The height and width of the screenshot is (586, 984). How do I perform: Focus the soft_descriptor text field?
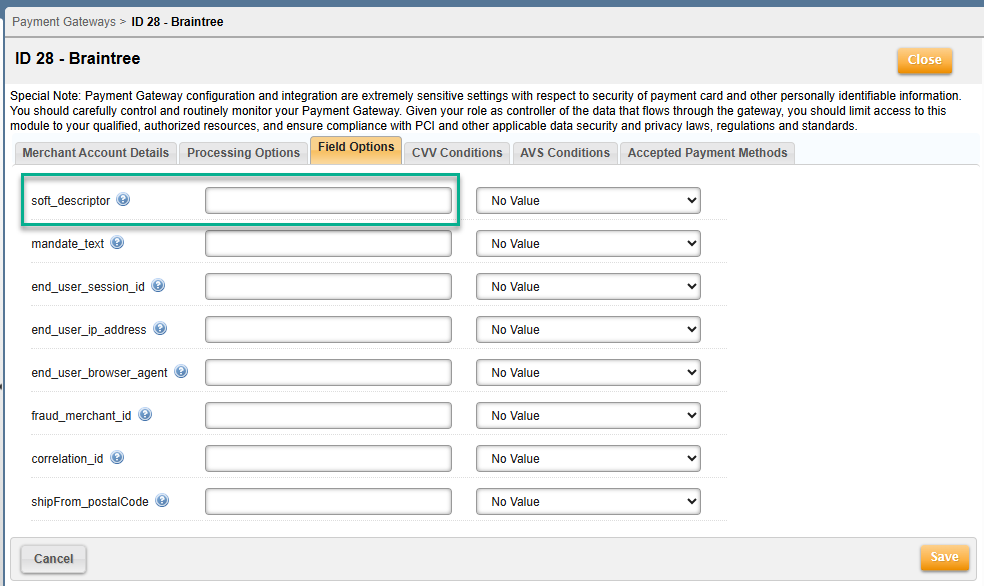pos(328,201)
